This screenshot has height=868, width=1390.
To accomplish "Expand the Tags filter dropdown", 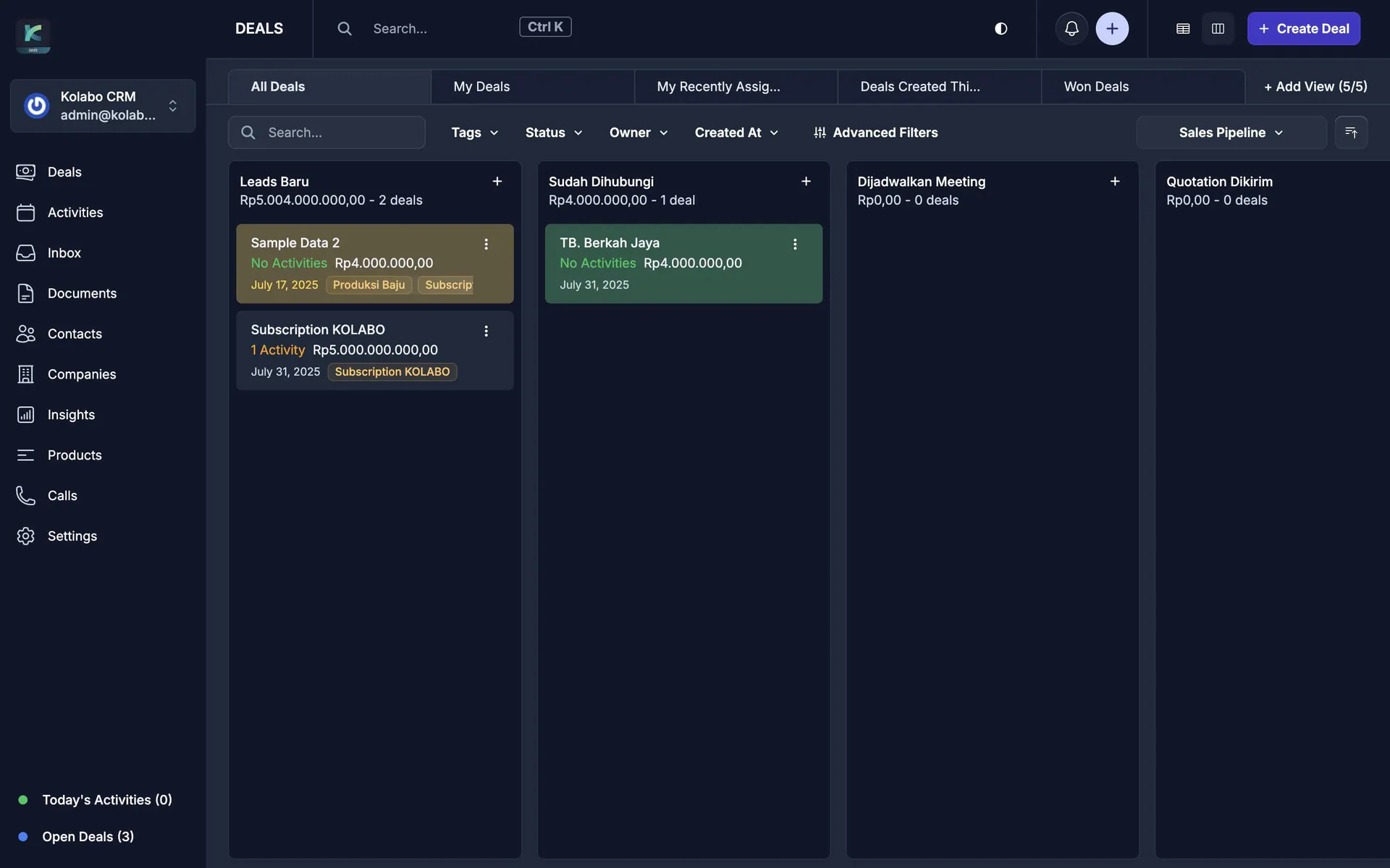I will point(474,132).
